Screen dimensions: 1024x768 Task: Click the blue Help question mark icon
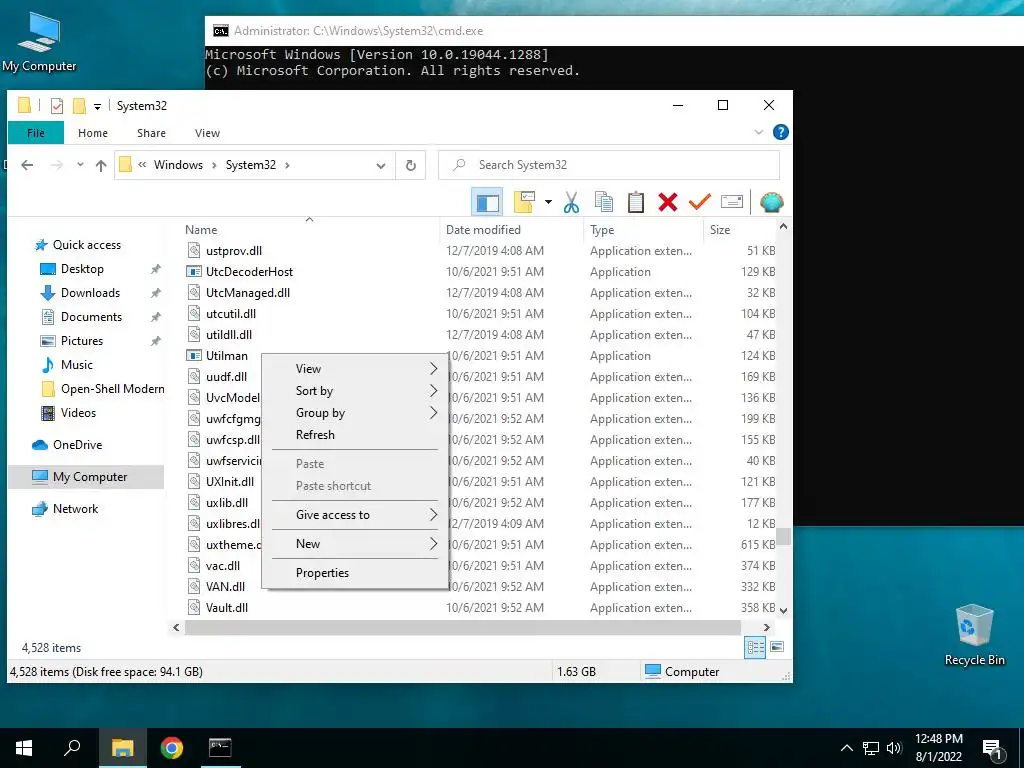click(780, 133)
